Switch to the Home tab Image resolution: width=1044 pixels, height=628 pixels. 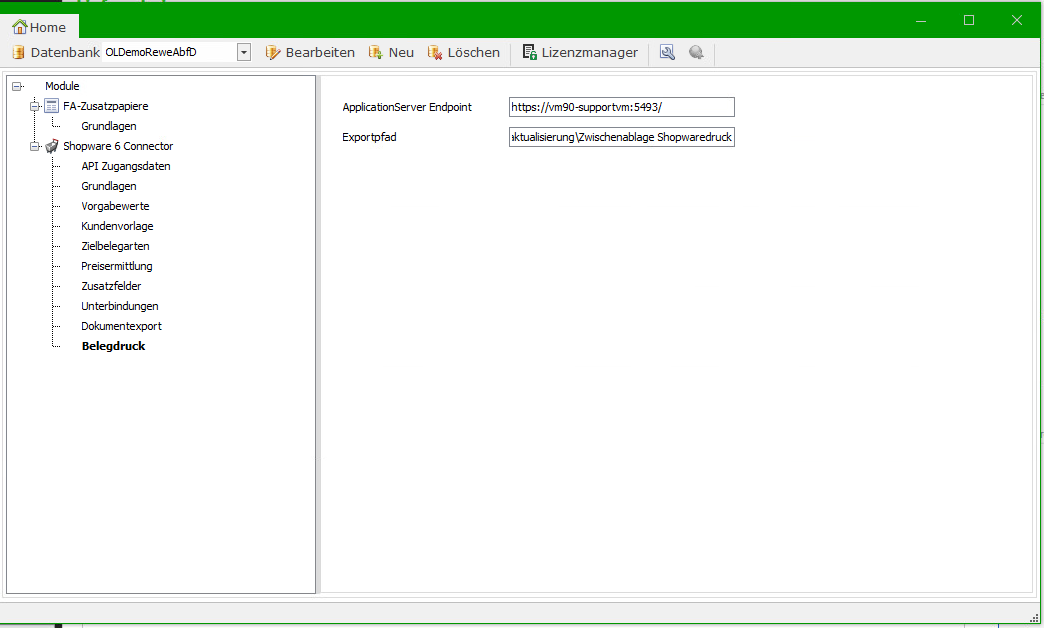[39, 27]
